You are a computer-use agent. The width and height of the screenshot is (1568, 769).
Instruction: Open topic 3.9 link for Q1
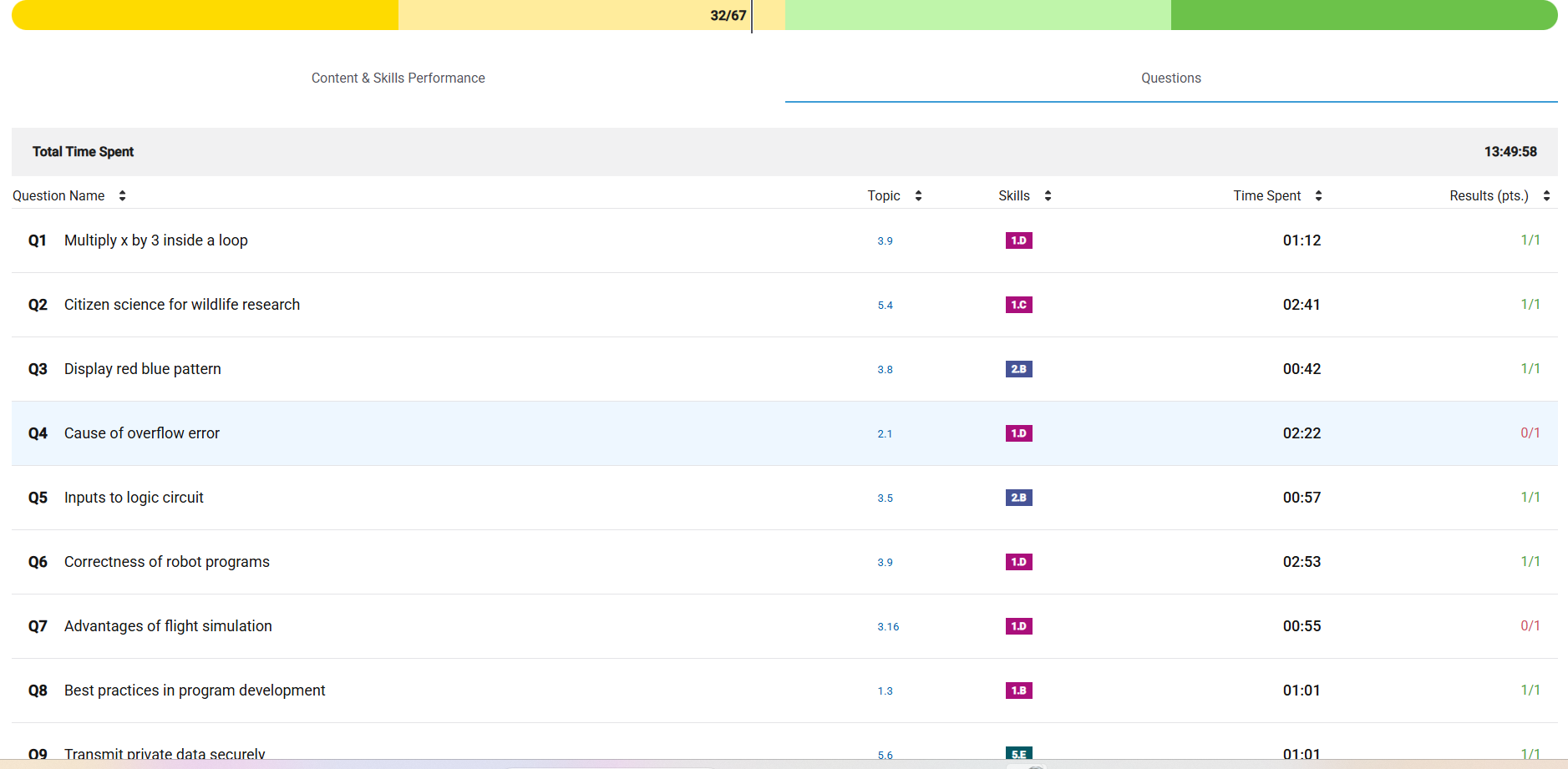point(885,241)
